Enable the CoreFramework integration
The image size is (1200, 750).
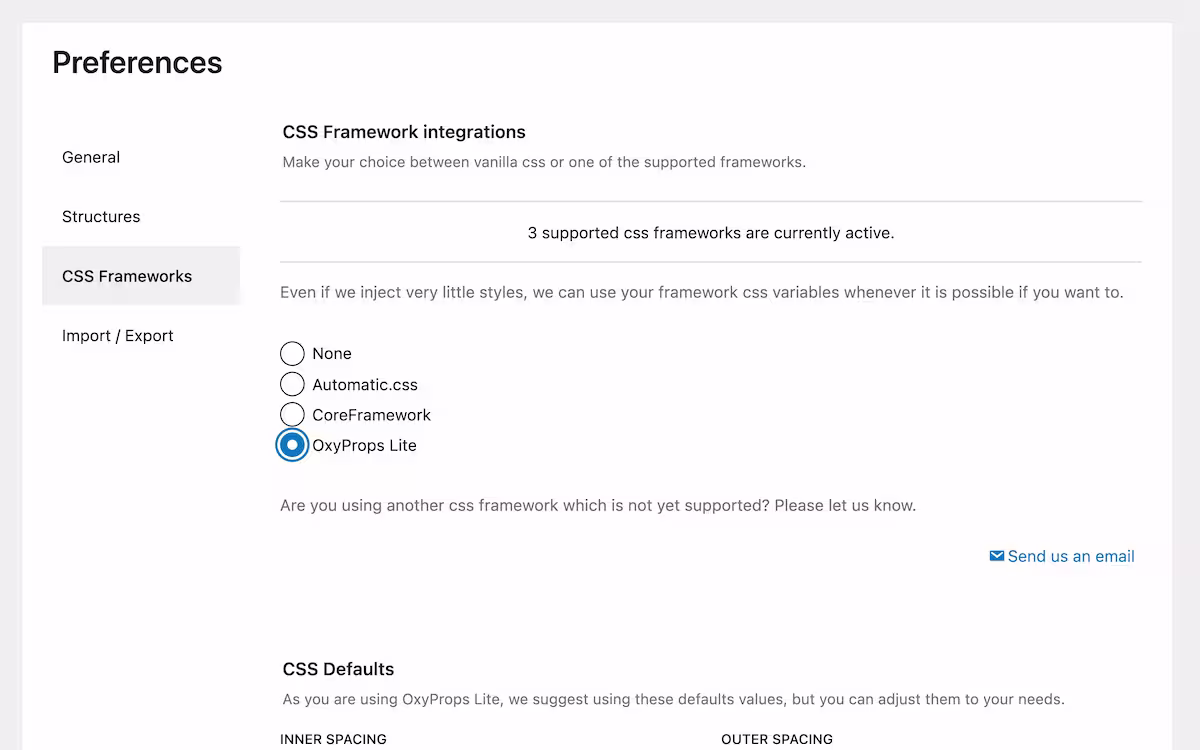[292, 414]
